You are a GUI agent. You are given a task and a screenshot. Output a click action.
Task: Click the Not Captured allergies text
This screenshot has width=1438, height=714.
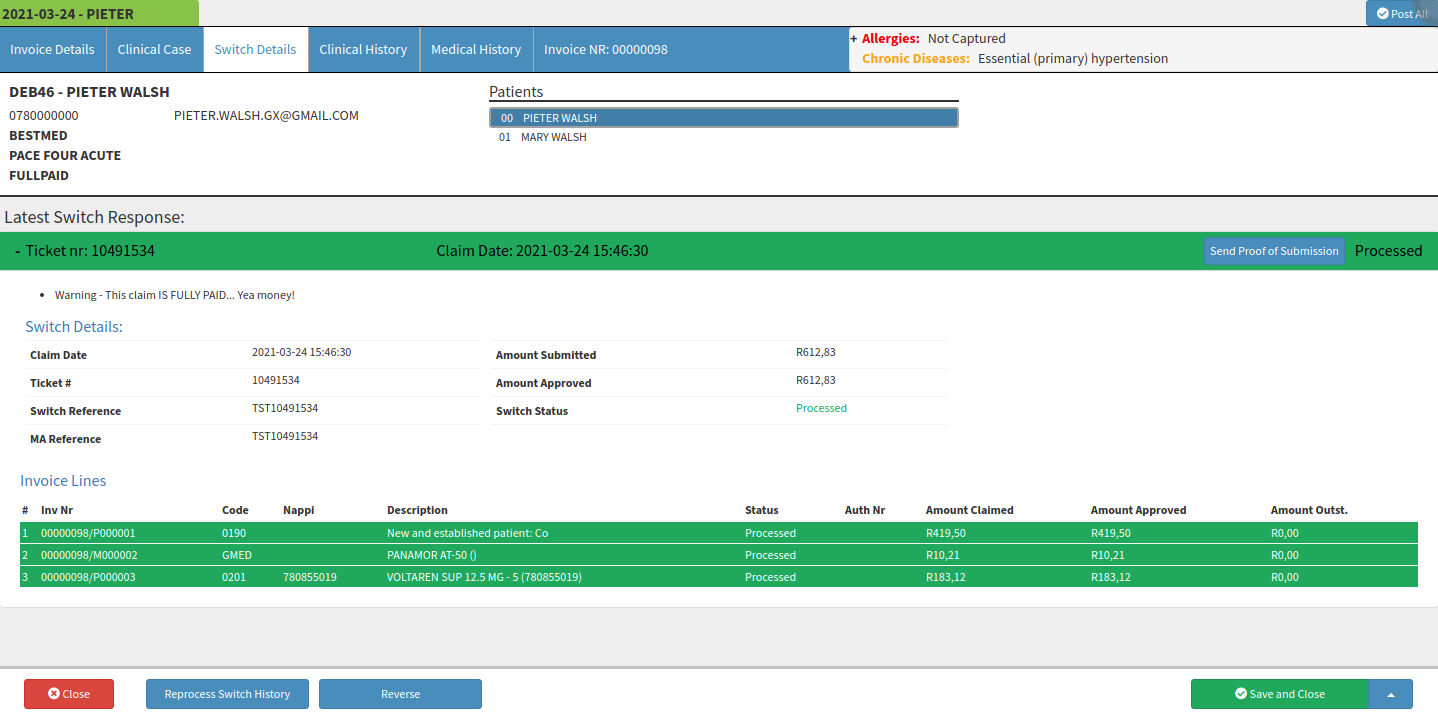tap(966, 38)
